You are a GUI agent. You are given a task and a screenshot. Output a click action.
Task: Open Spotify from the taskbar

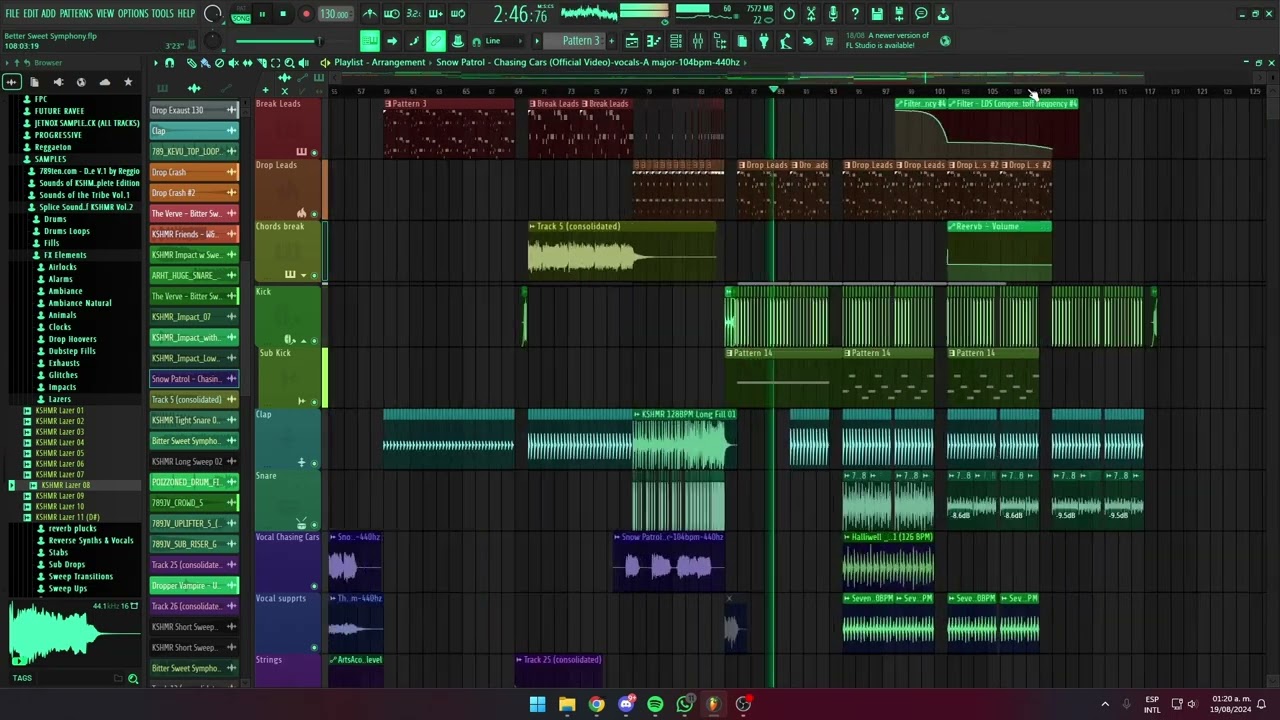655,704
